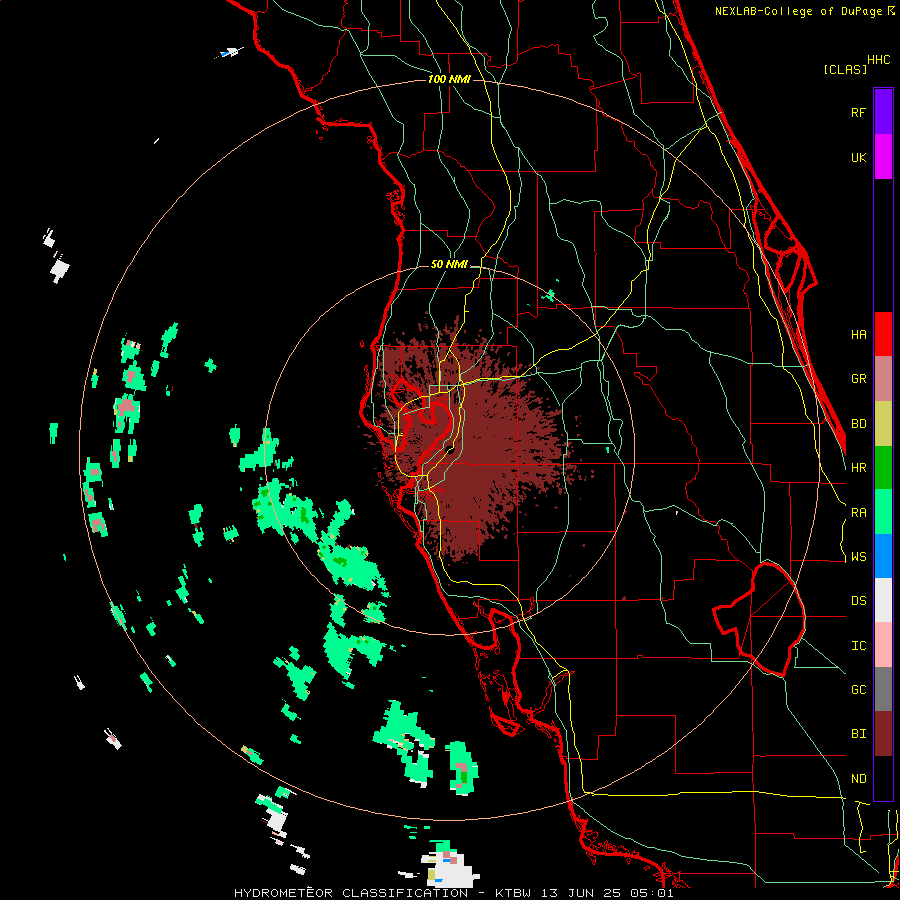Click the RA bright green legend swatch
Image resolution: width=900 pixels, height=900 pixels.
click(x=883, y=512)
